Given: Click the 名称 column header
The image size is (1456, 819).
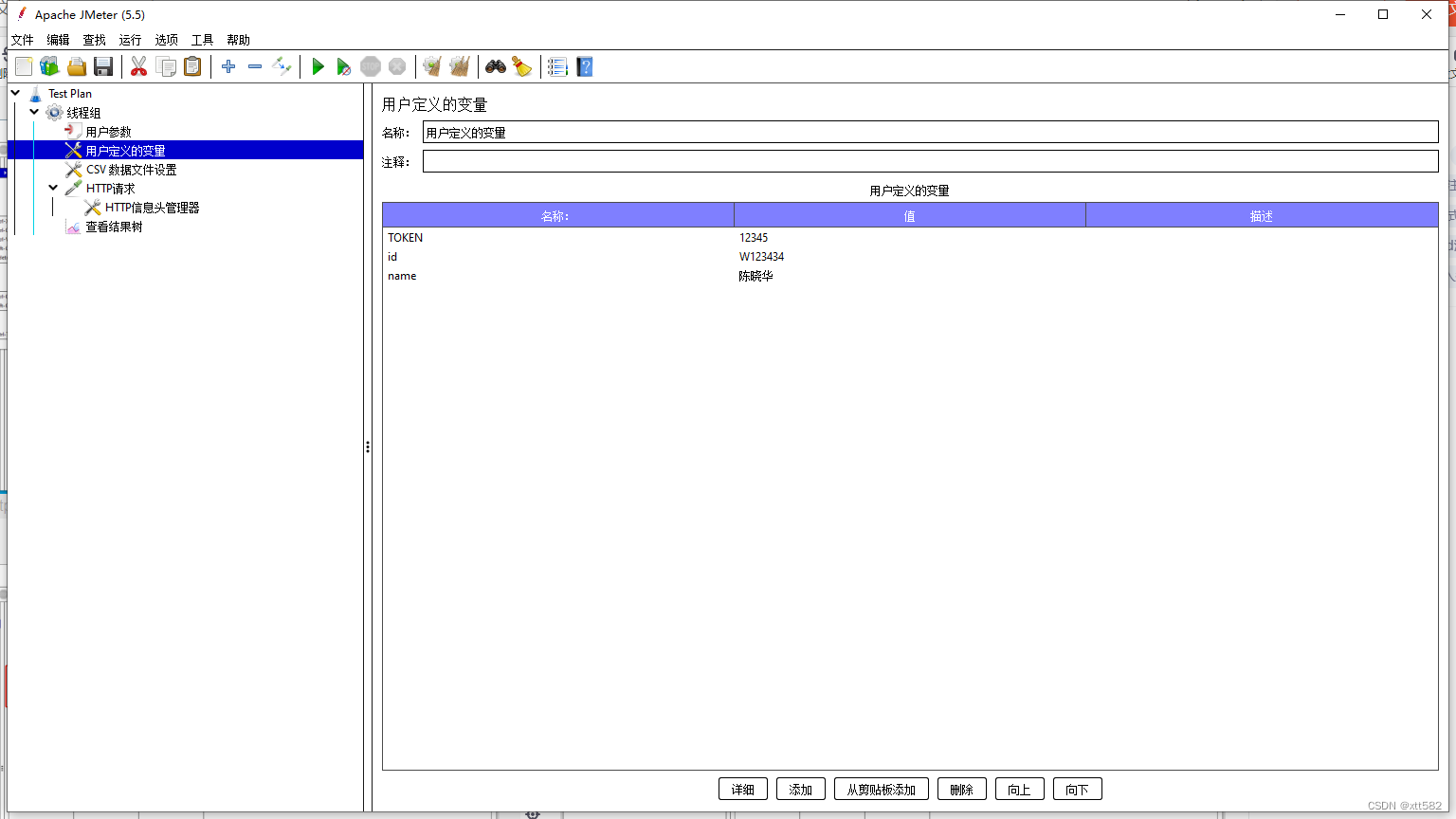Looking at the screenshot, I should [558, 216].
